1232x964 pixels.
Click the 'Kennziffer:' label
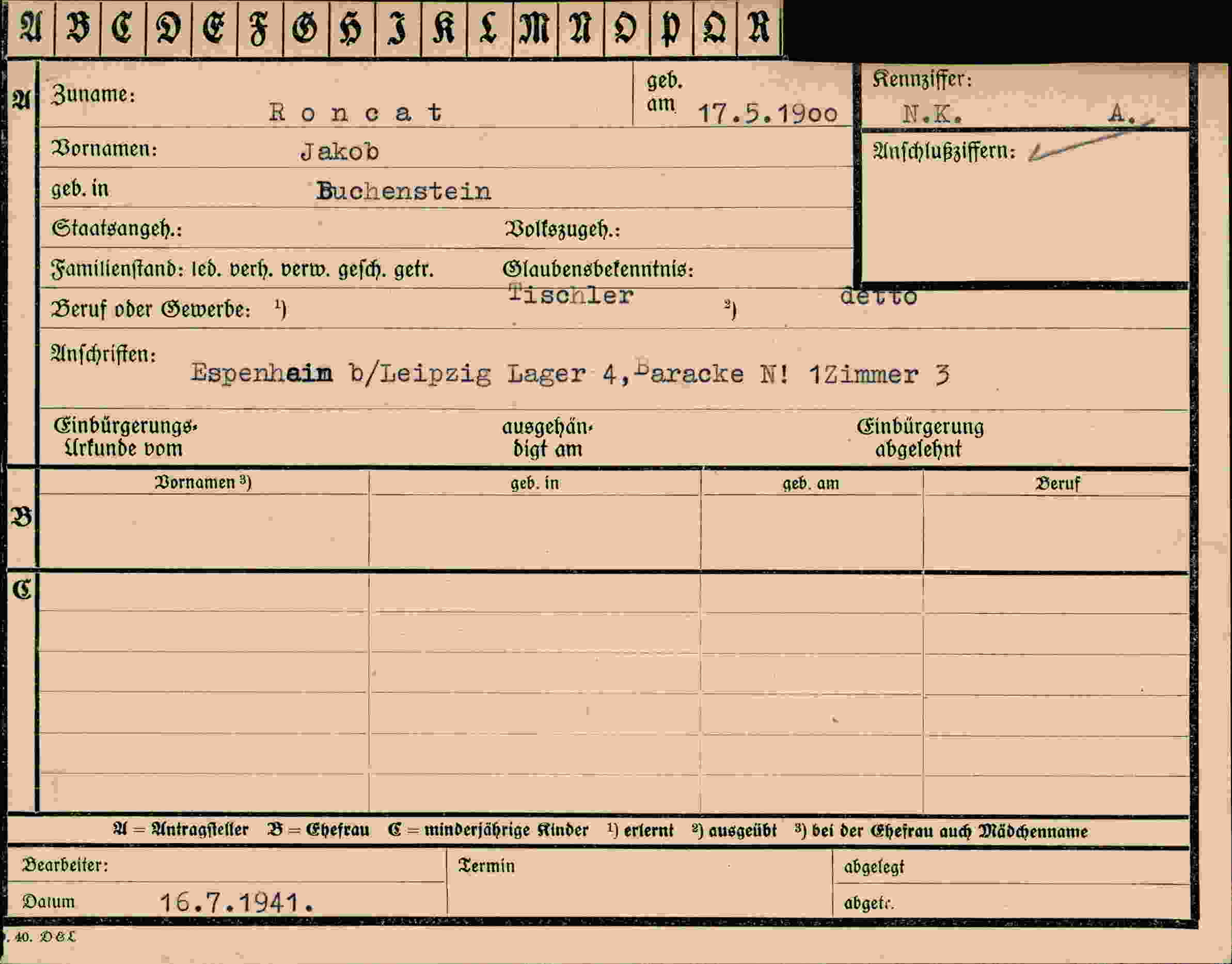tap(922, 80)
